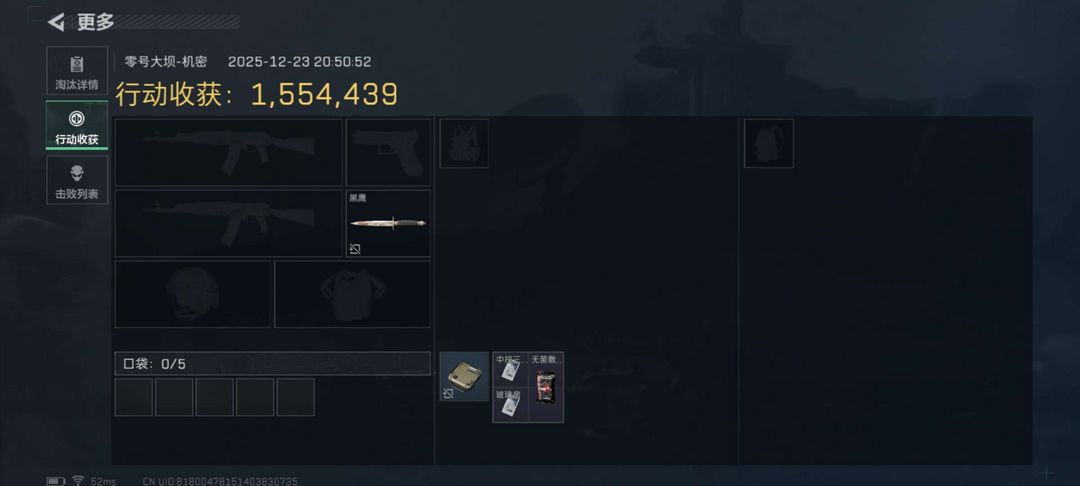This screenshot has width=1080, height=486.
Task: Select the 玻璃 item below 中控 item
Action: (x=510, y=405)
